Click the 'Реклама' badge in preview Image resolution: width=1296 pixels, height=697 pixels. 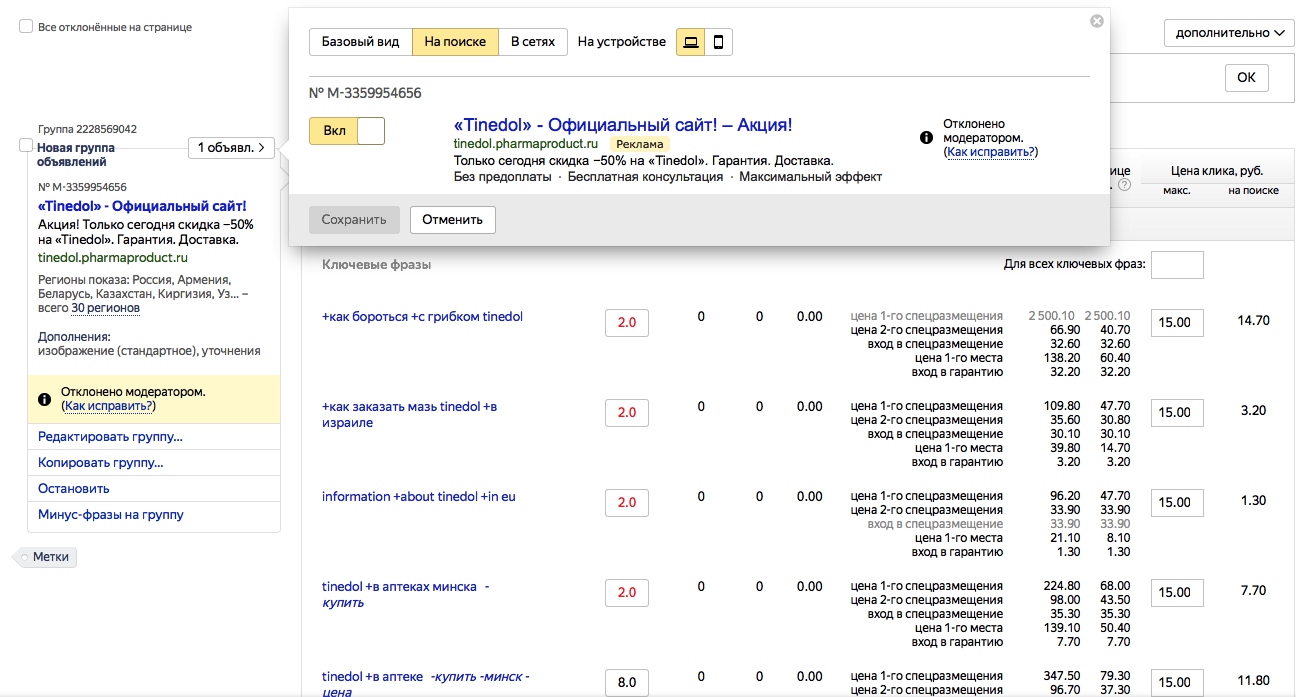click(640, 144)
